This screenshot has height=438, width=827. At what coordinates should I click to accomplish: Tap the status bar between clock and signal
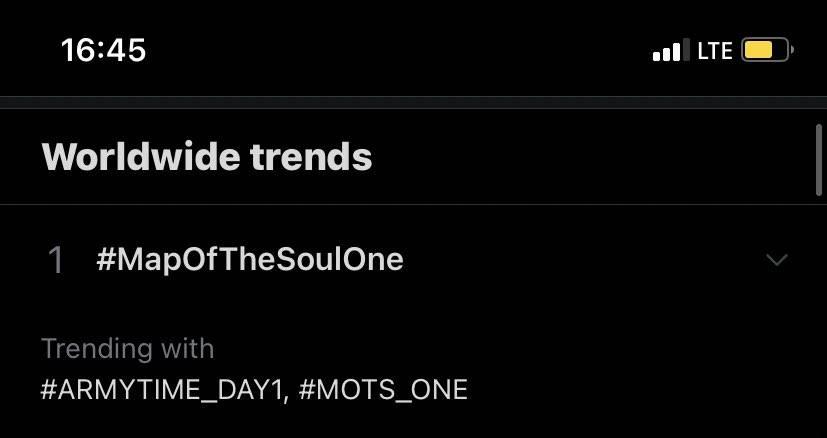(400, 50)
